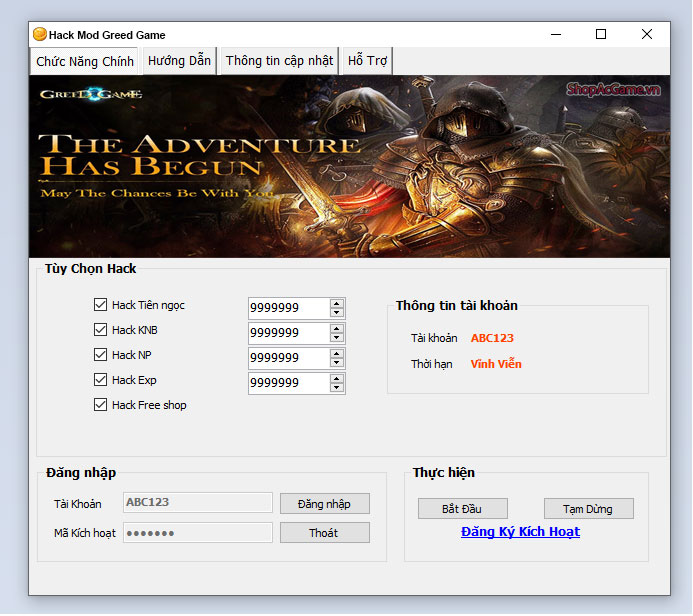Increase the Hack Tiên ngọc value with up arrow

[x=337, y=304]
